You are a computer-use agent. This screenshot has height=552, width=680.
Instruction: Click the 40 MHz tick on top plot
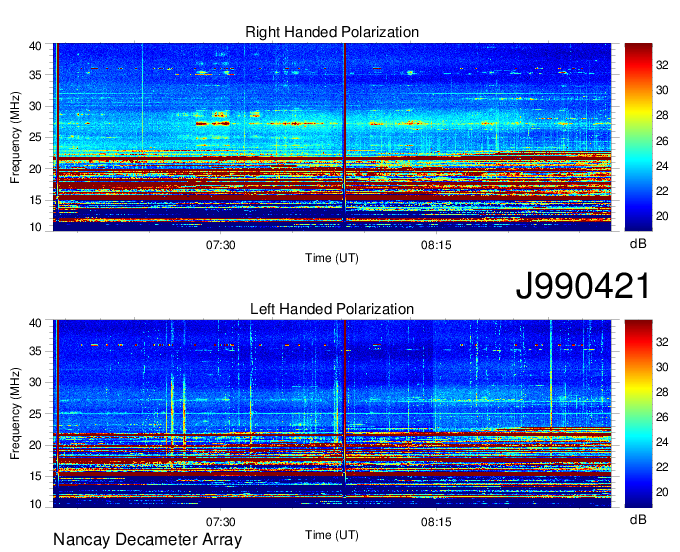click(x=35, y=46)
